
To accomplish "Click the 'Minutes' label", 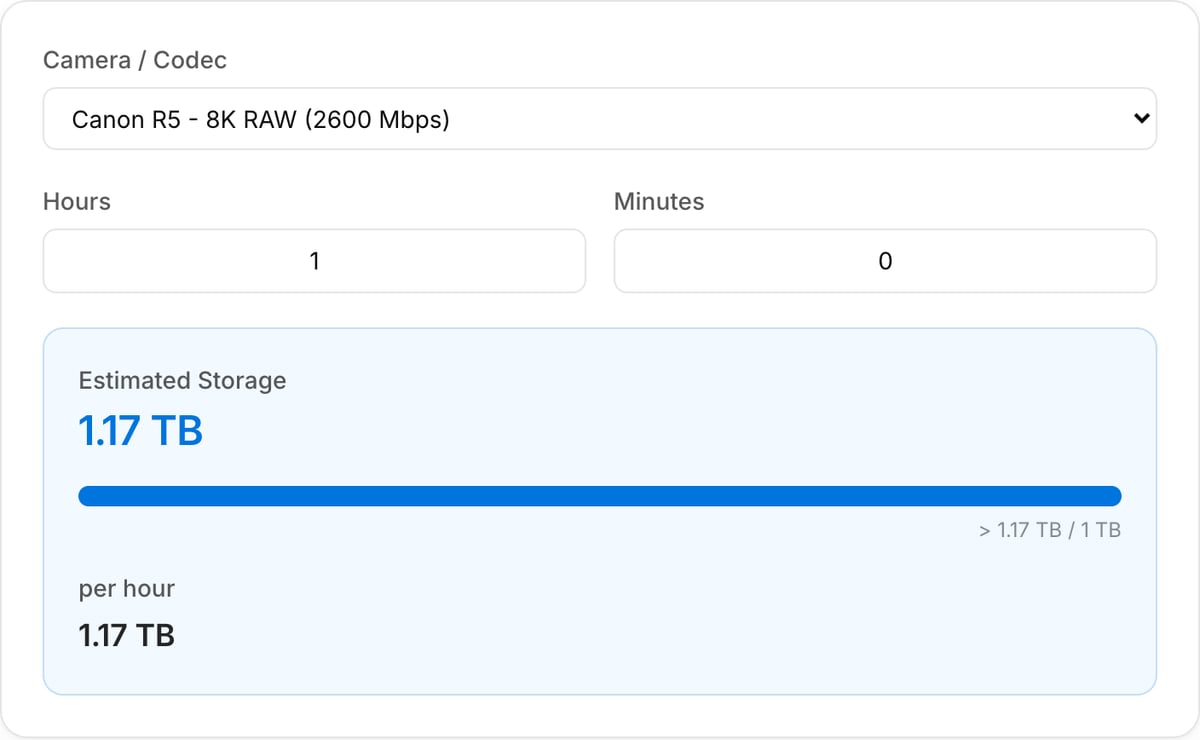I will click(x=659, y=201).
